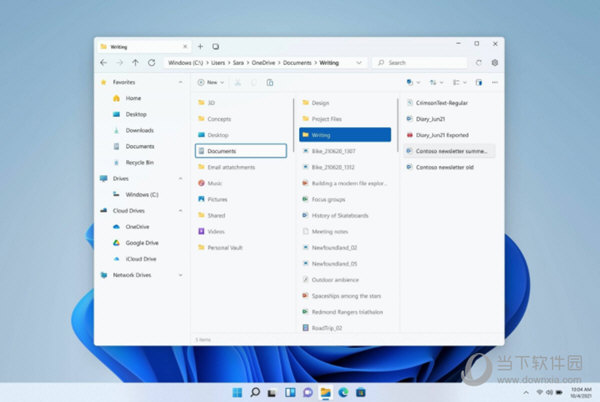Go back with the back arrow
The height and width of the screenshot is (402, 600).
tap(103, 63)
